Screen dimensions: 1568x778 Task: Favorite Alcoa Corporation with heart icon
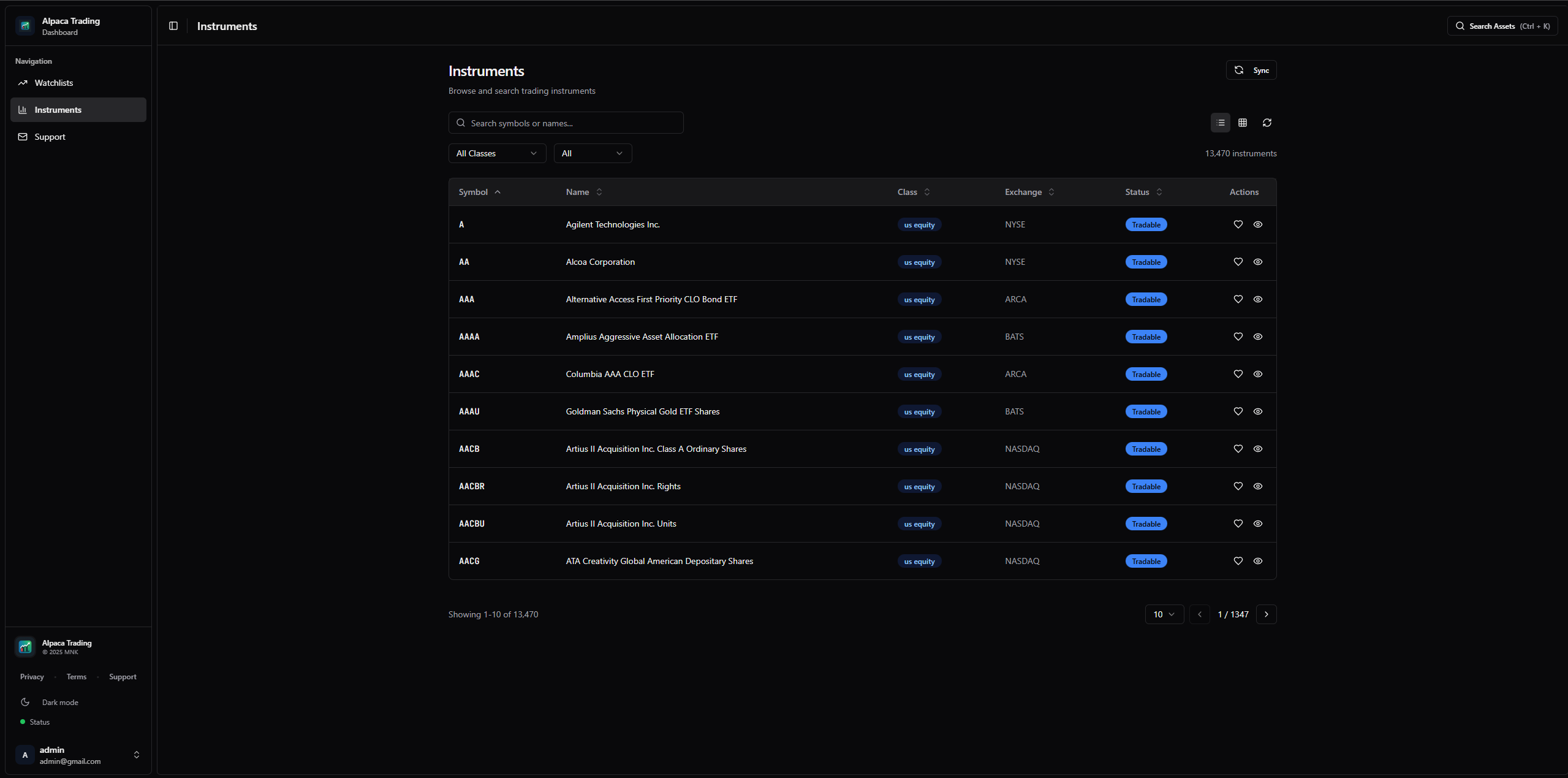(x=1238, y=262)
